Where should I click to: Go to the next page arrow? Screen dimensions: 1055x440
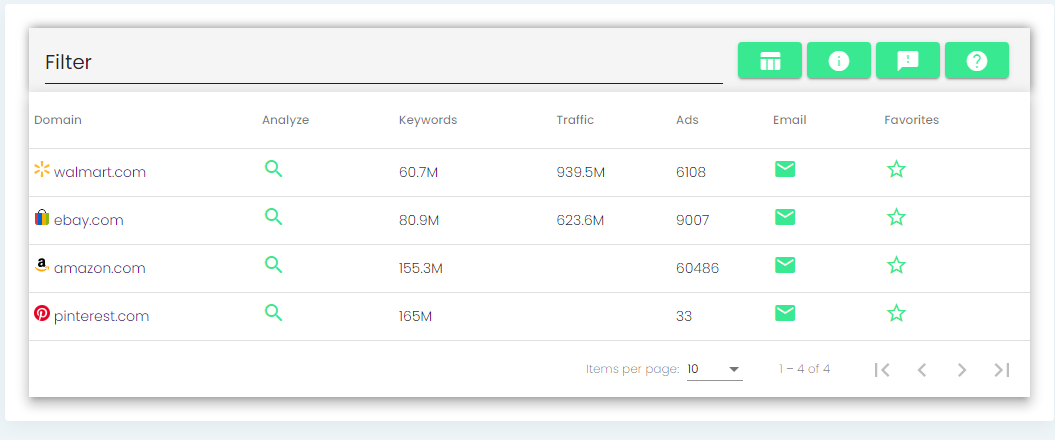(961, 370)
